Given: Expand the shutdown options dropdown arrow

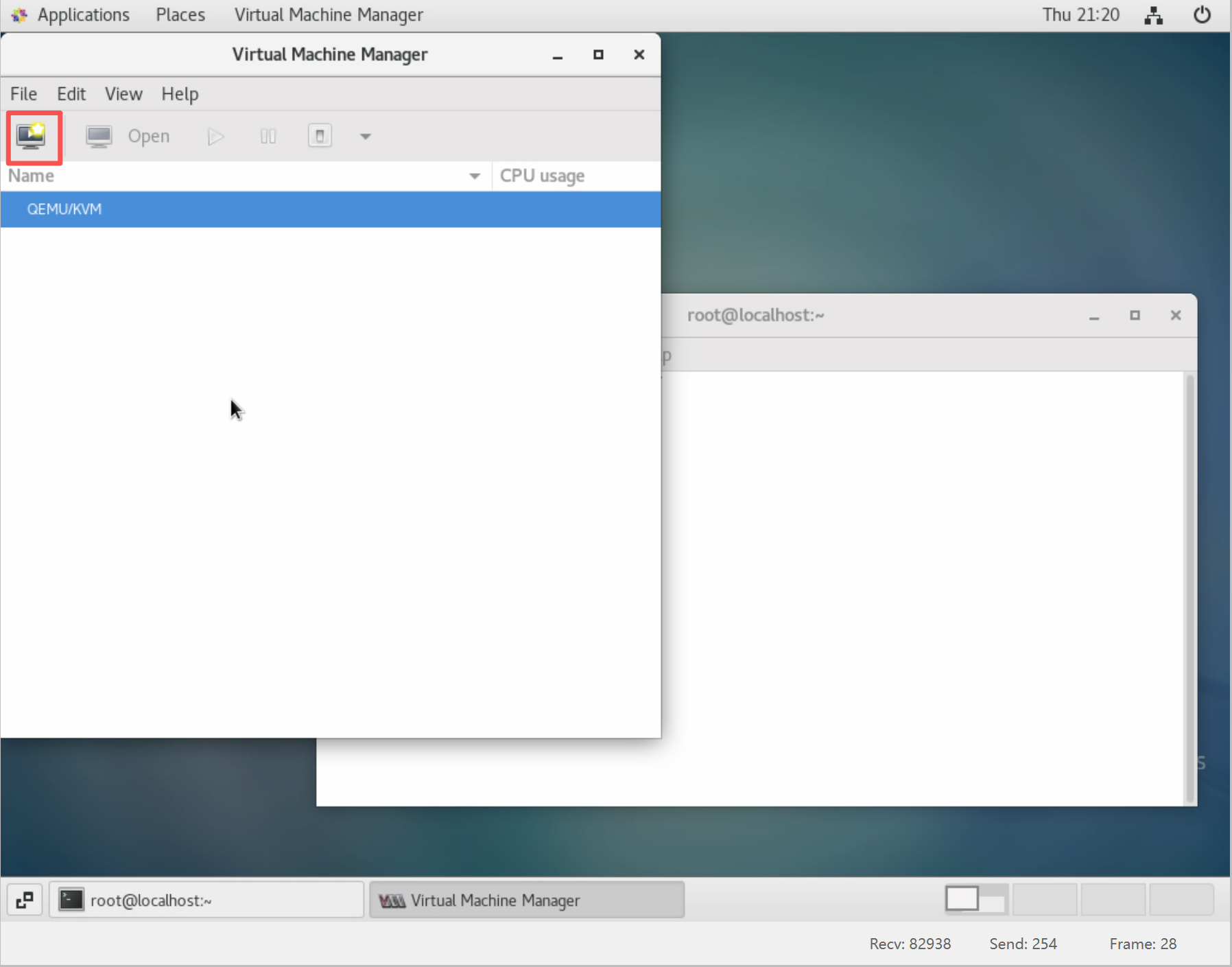Looking at the screenshot, I should point(365,137).
